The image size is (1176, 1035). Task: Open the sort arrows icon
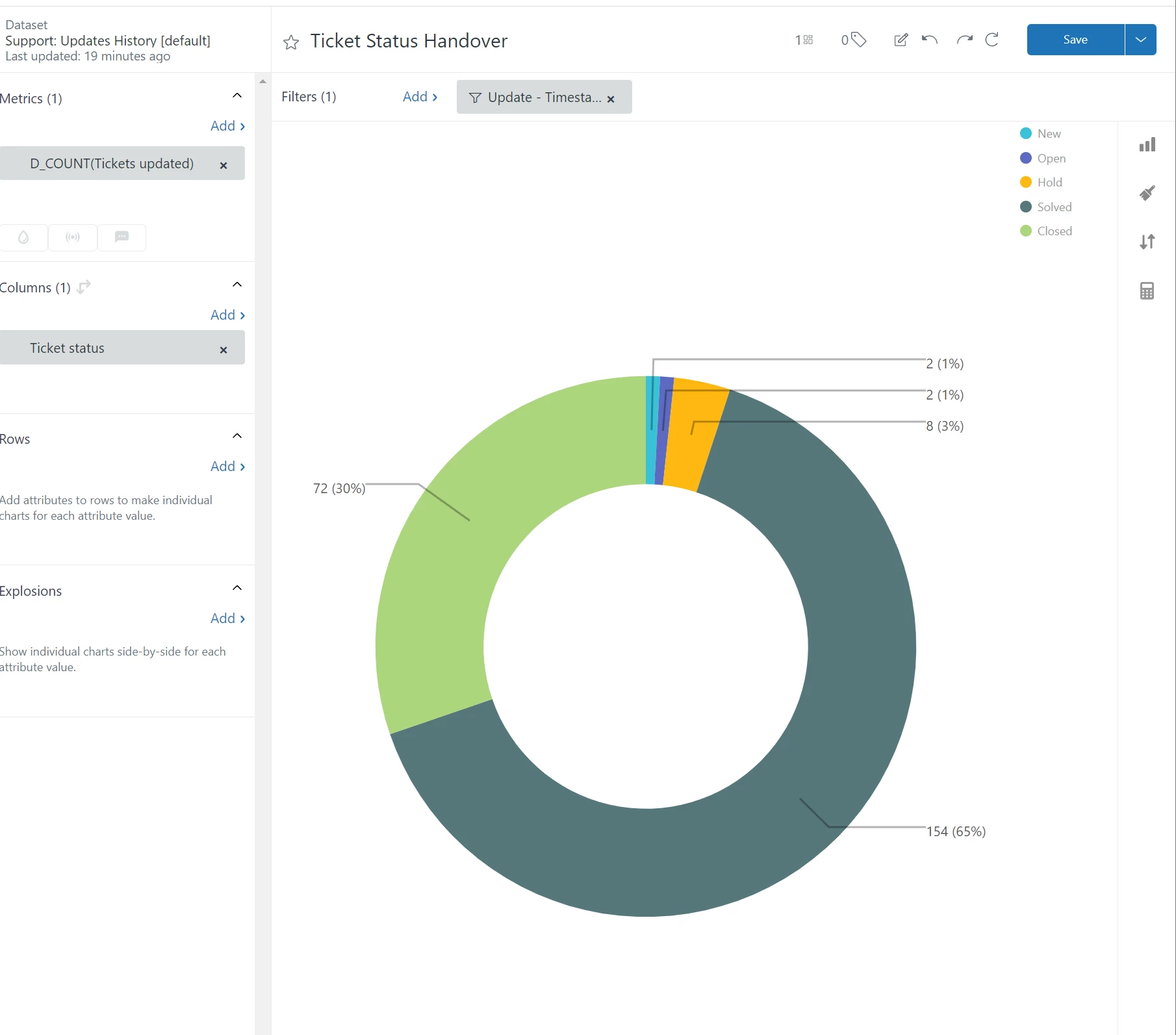[x=1147, y=242]
